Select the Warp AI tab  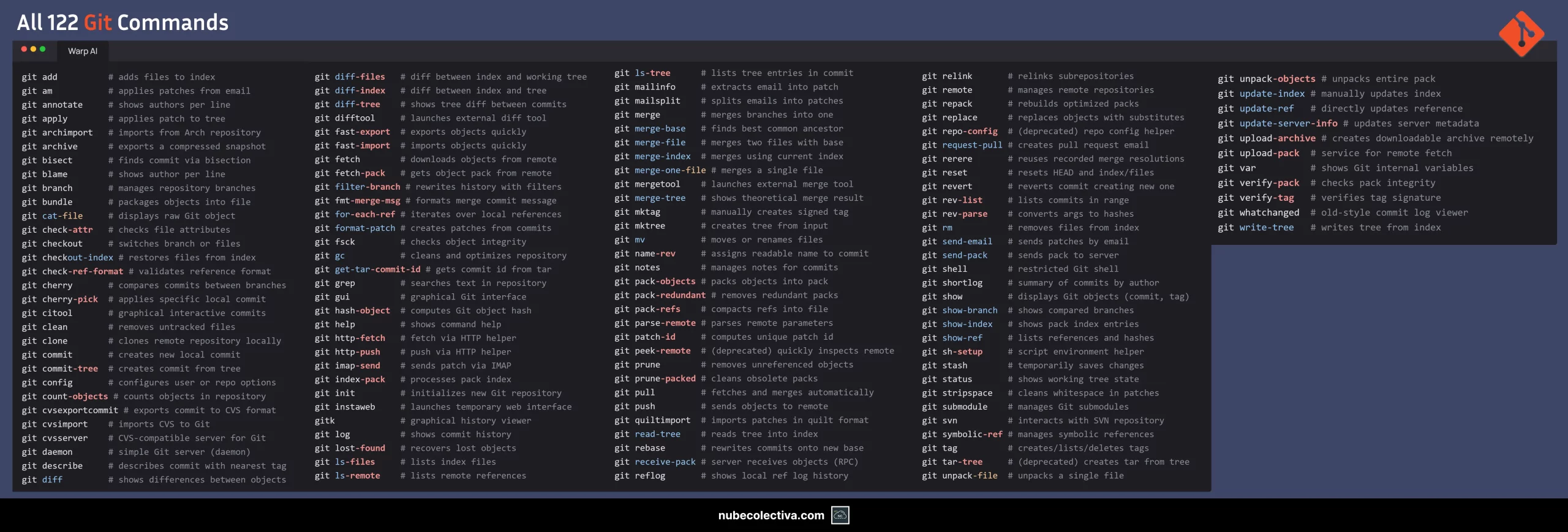83,51
